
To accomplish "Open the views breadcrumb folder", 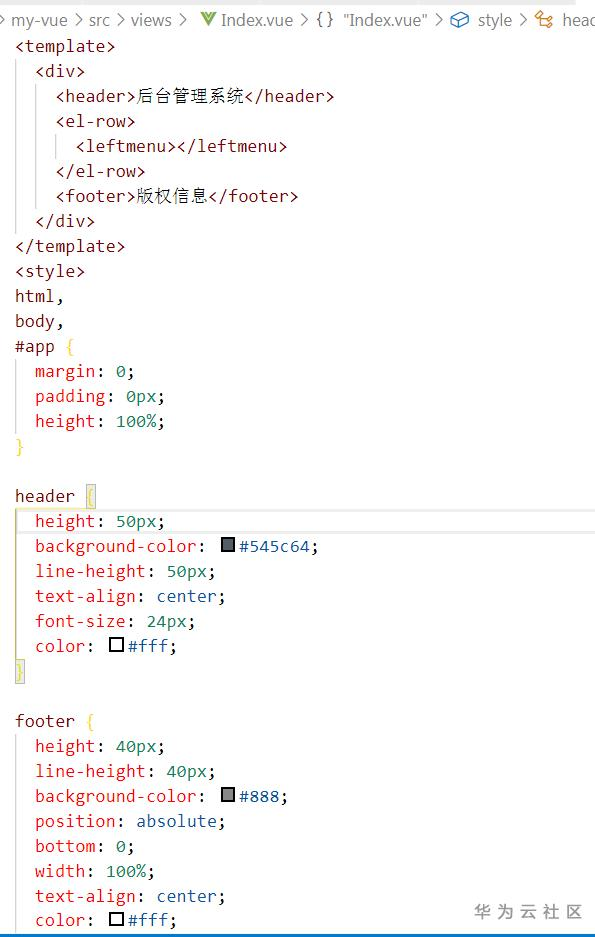I will pyautogui.click(x=151, y=20).
